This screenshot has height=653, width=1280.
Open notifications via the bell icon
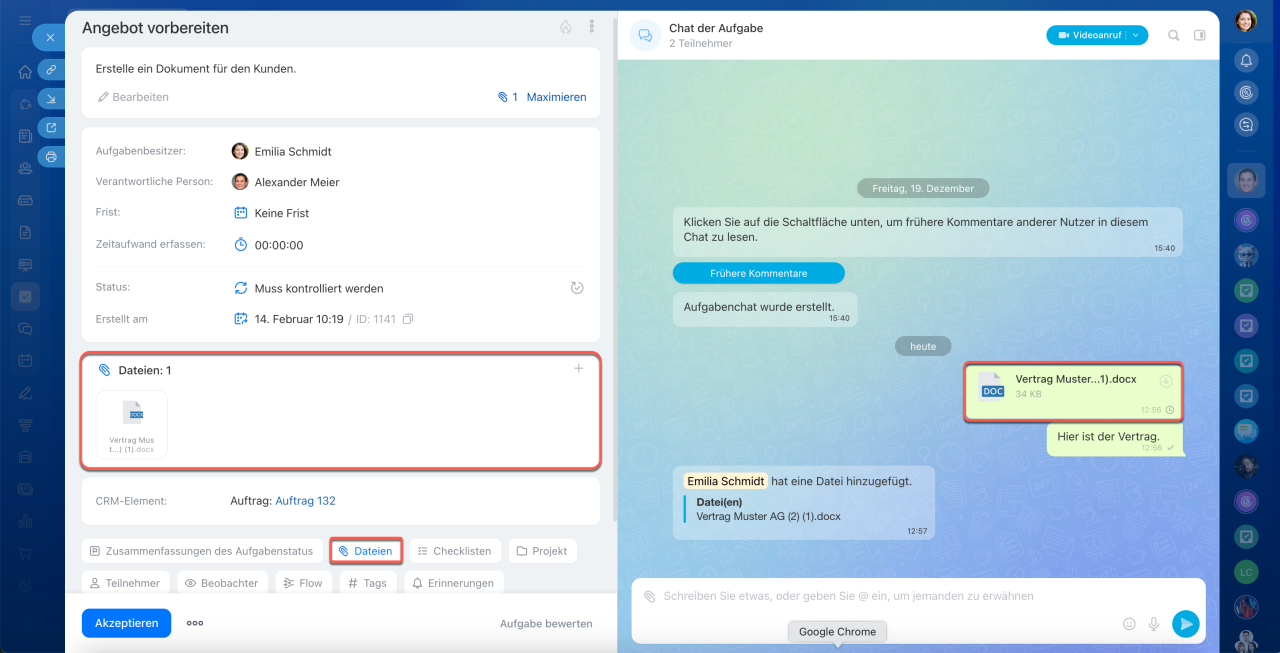[x=1246, y=60]
